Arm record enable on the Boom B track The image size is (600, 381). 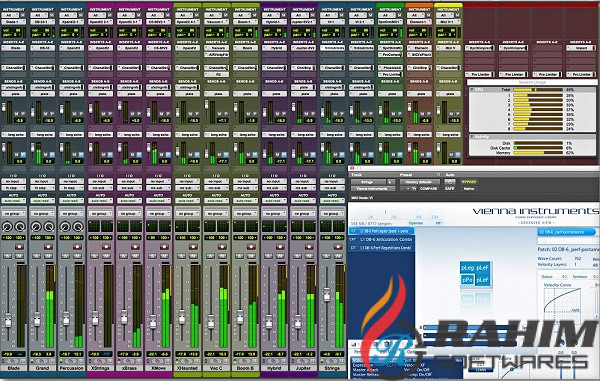(251, 247)
